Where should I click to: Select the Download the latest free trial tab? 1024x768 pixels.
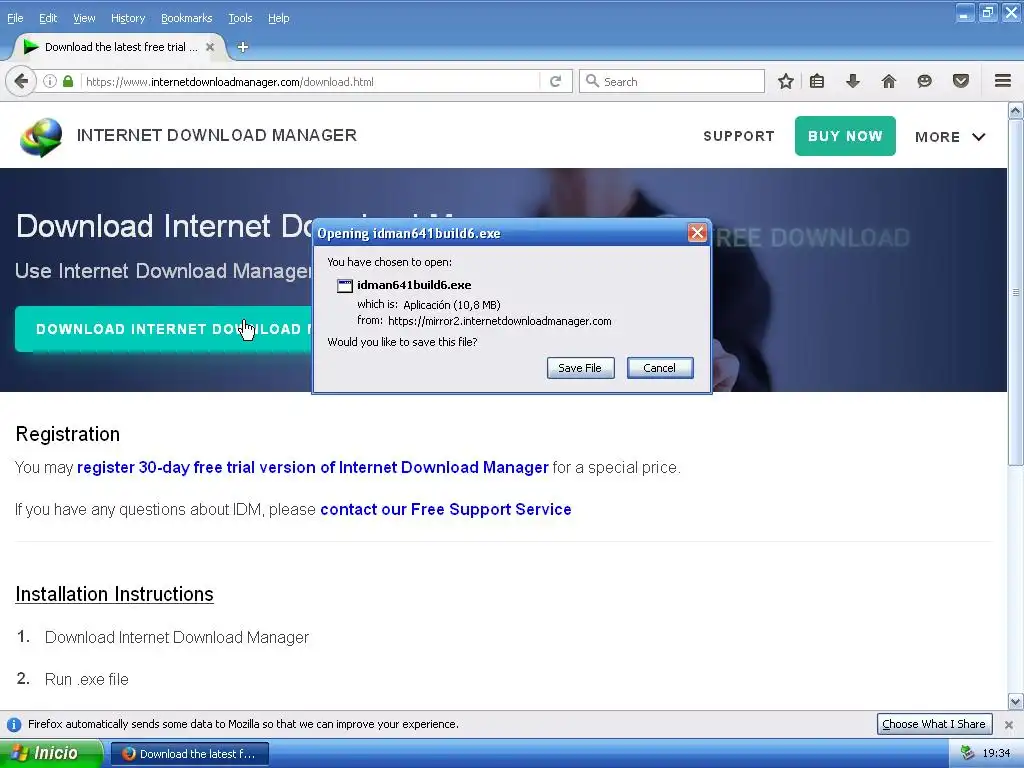tap(120, 47)
